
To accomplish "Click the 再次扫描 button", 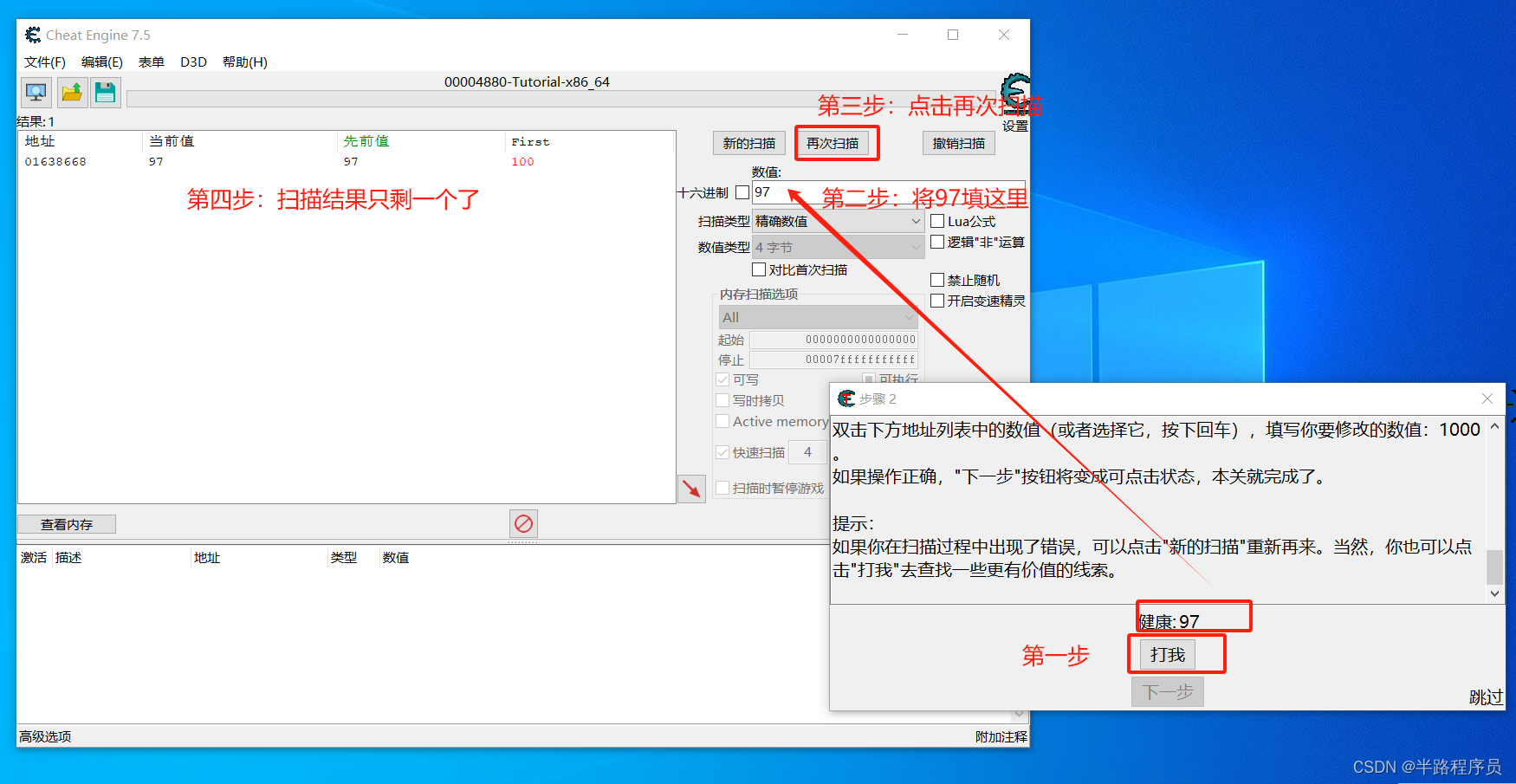I will pos(833,143).
